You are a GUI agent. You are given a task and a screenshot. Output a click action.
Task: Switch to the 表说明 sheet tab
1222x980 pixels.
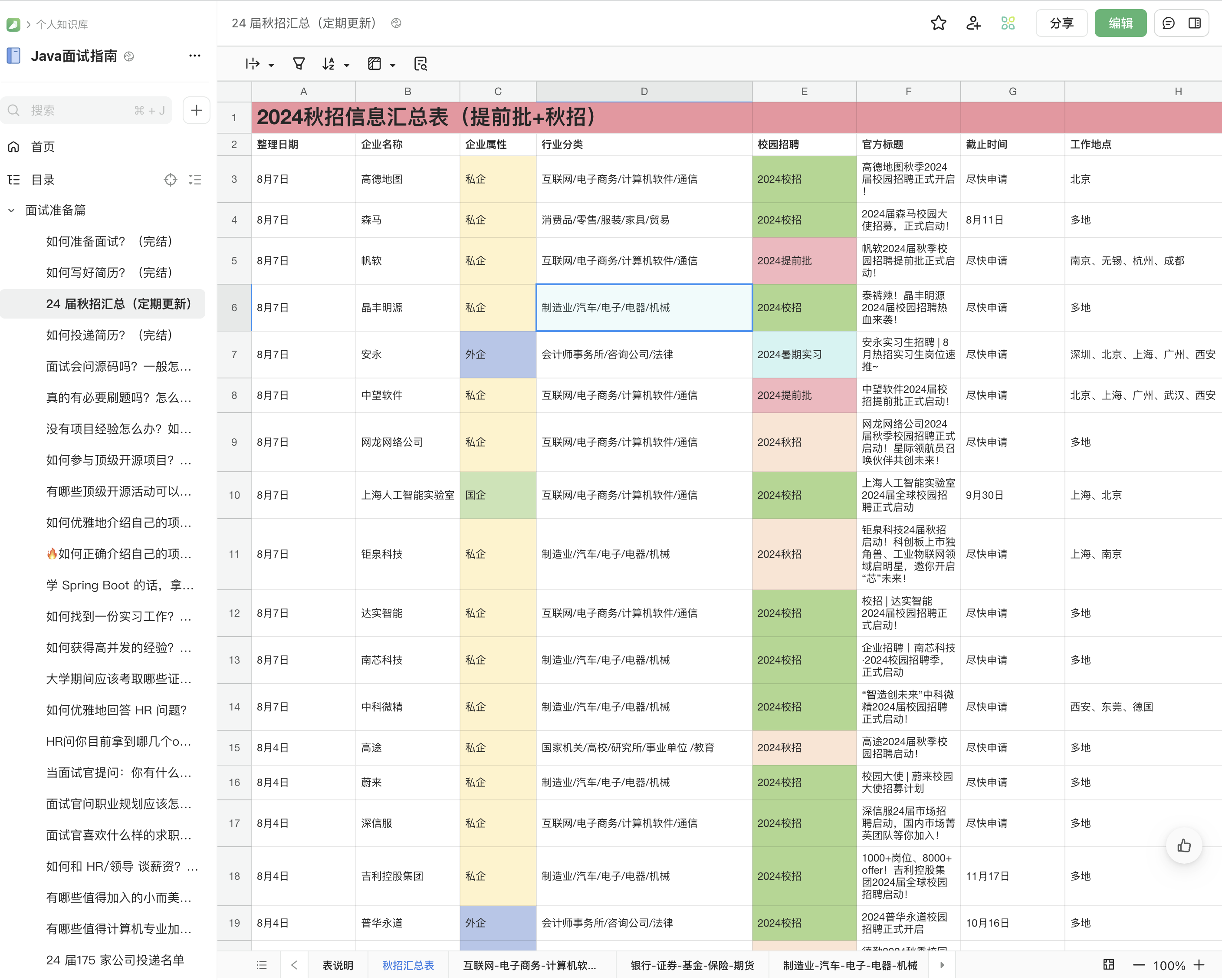(x=337, y=965)
